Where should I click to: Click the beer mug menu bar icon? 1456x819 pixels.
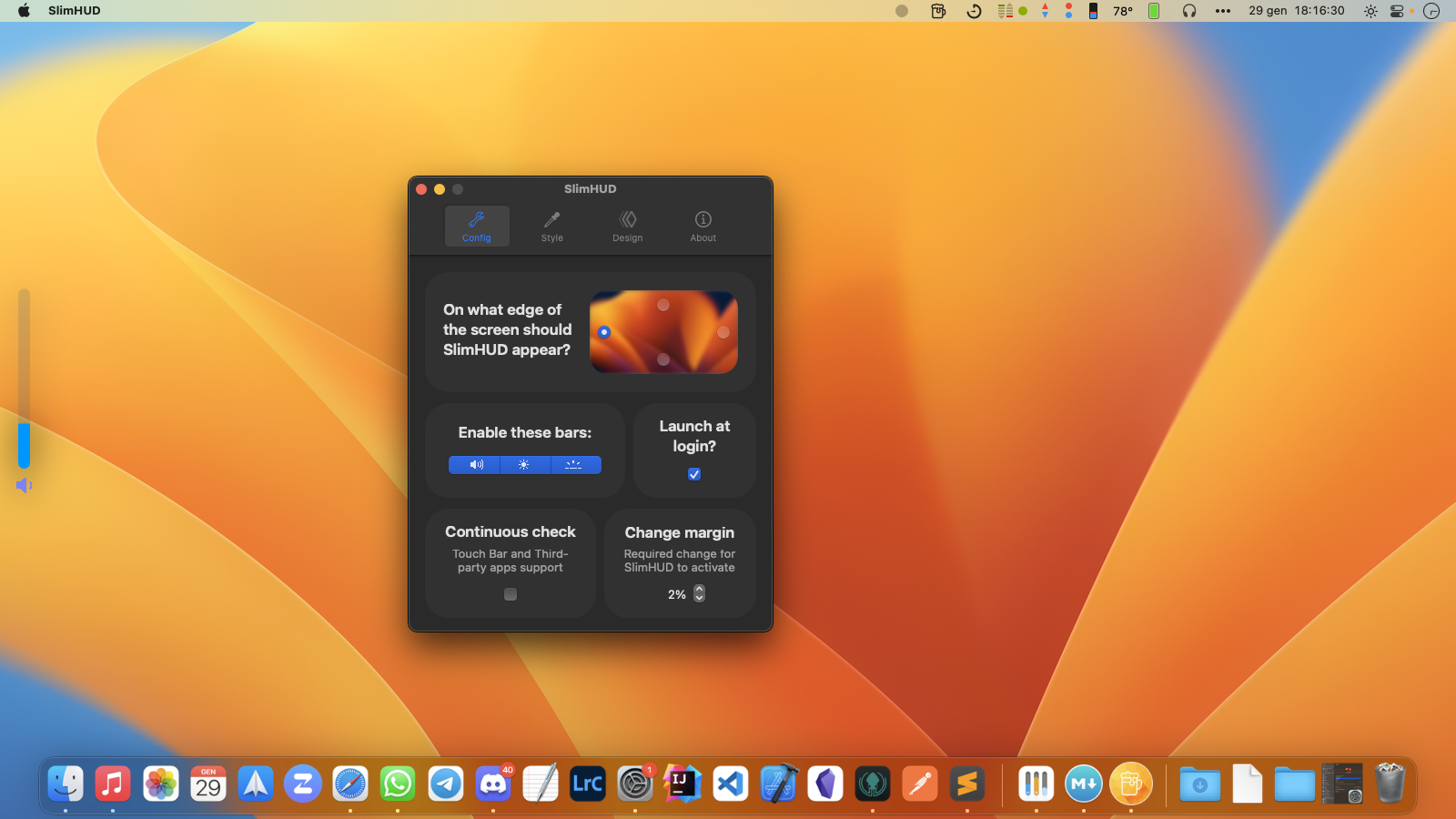pos(938,11)
